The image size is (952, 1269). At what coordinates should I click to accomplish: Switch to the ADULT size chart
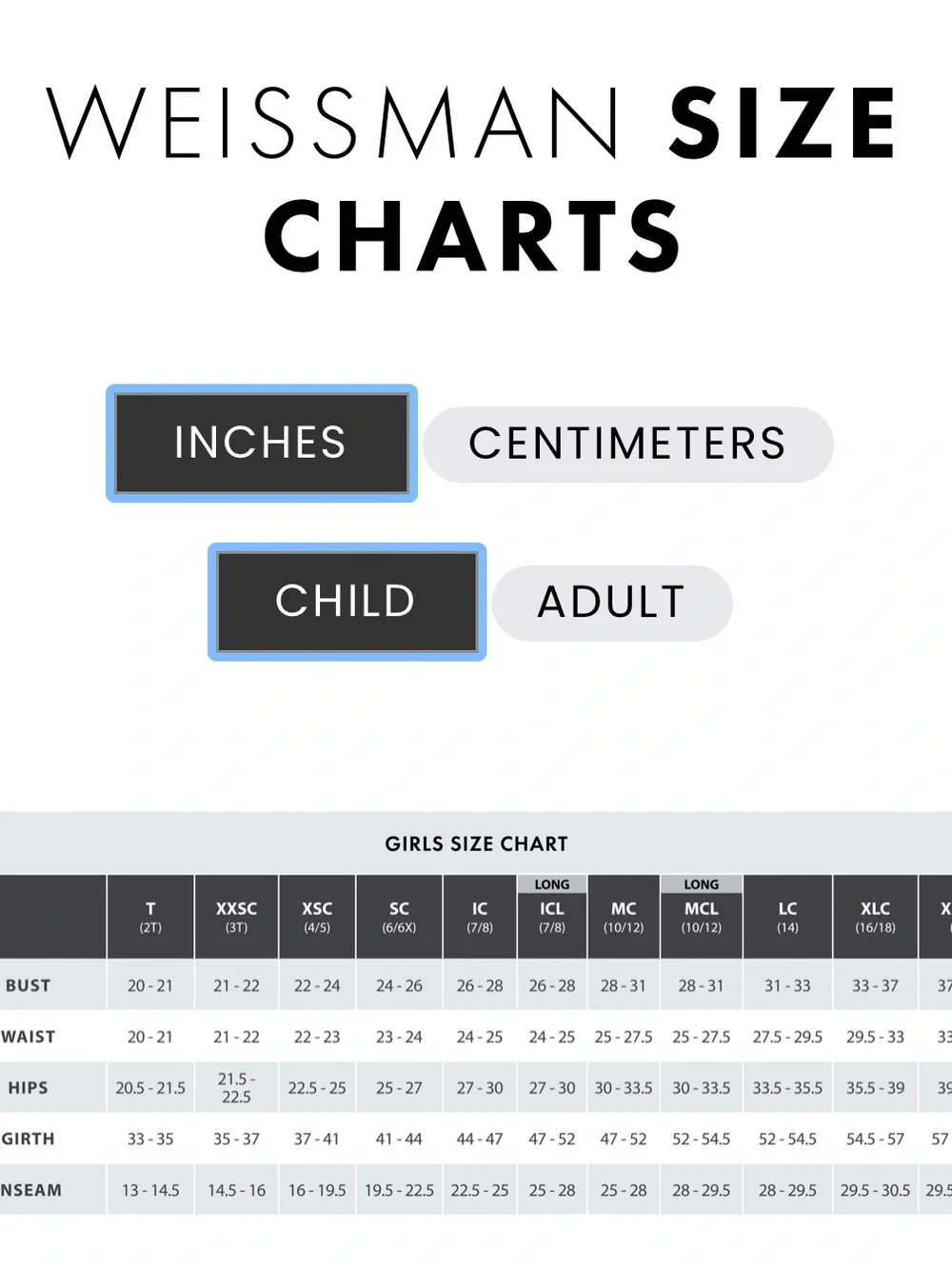(x=612, y=602)
